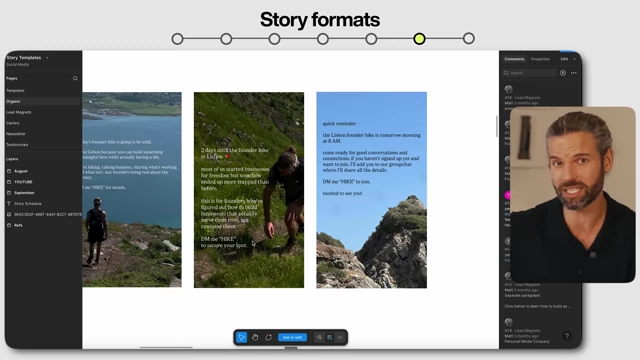Click the first progress dot under Story formats
The height and width of the screenshot is (360, 640).
[177, 39]
